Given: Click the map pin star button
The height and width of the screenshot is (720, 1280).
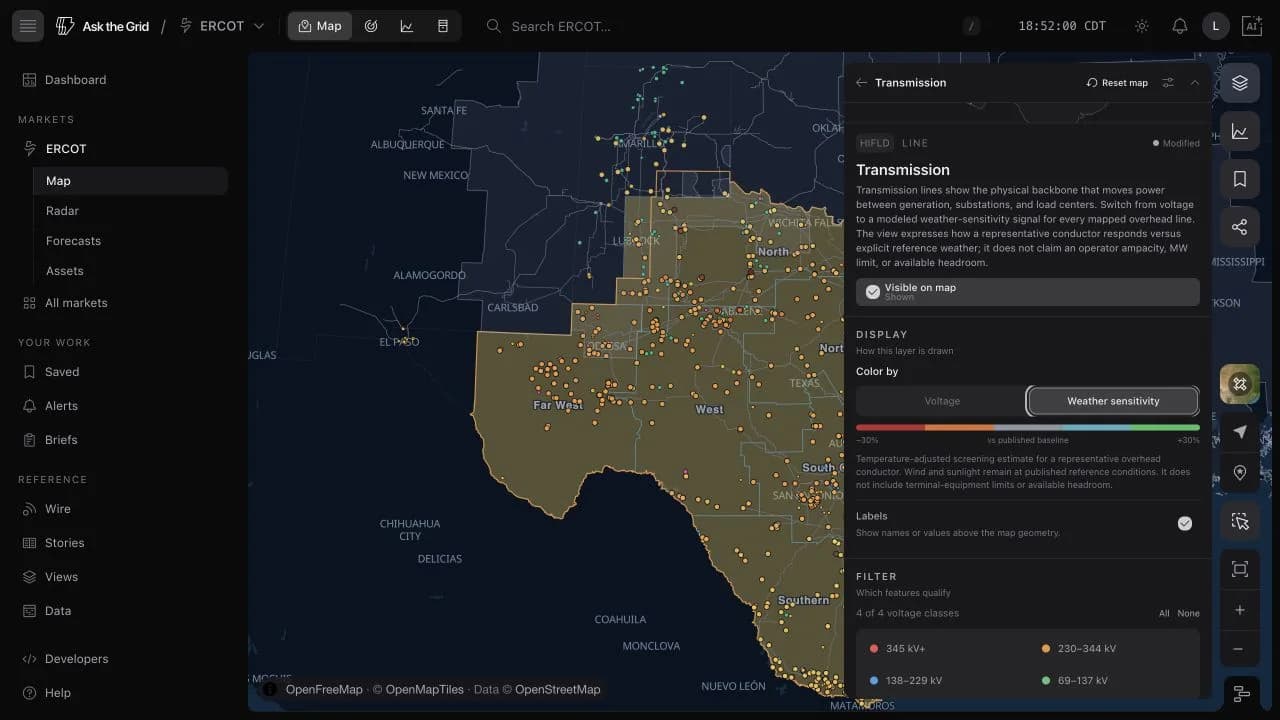Looking at the screenshot, I should (1240, 473).
